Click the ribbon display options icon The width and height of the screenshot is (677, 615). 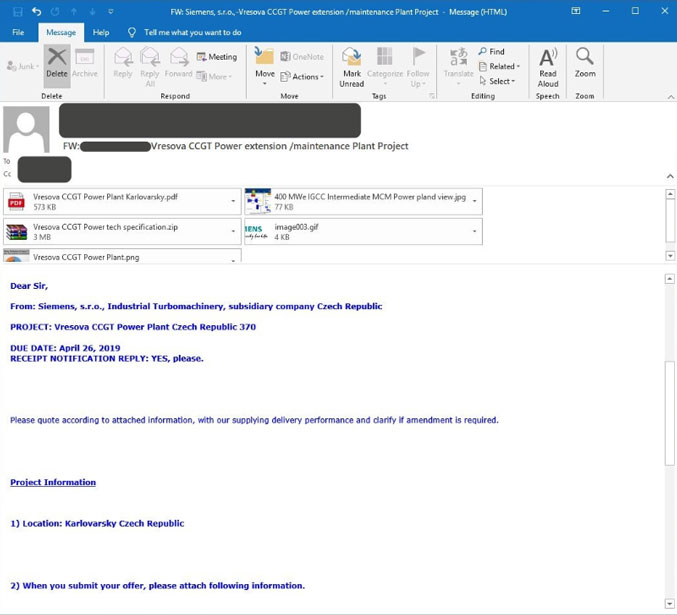click(x=576, y=11)
